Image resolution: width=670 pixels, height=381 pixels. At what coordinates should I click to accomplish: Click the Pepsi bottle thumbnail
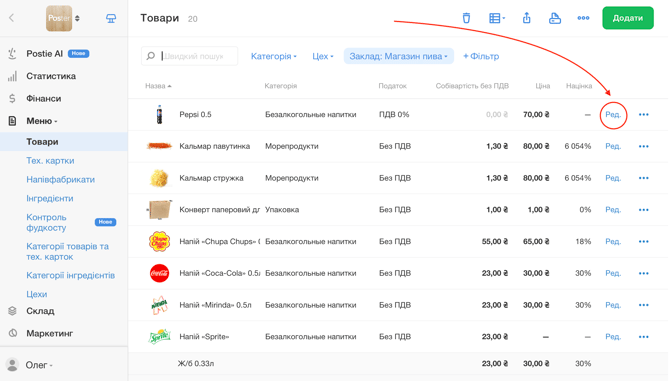coord(159,114)
